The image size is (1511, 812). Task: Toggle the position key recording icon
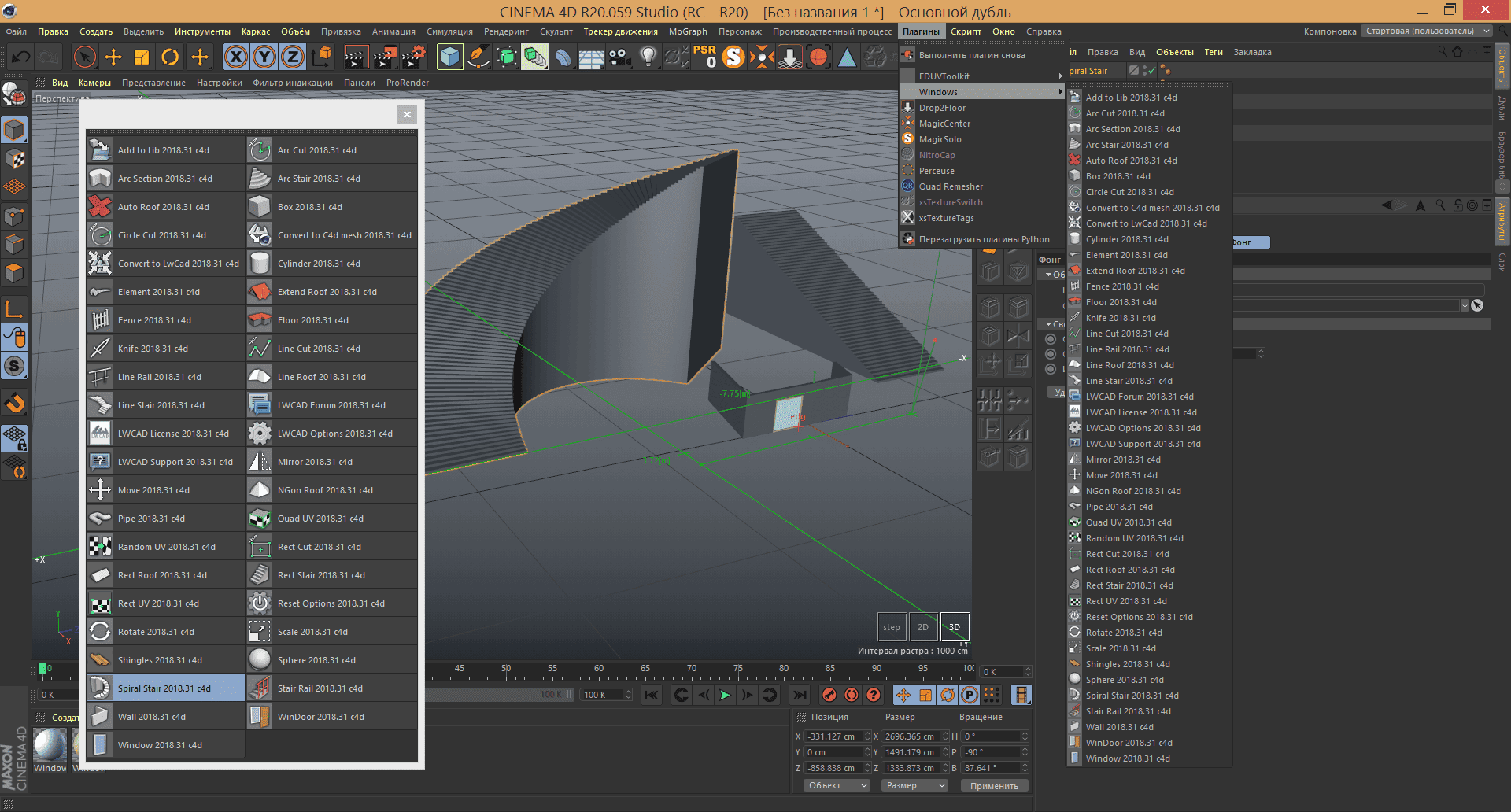[903, 695]
